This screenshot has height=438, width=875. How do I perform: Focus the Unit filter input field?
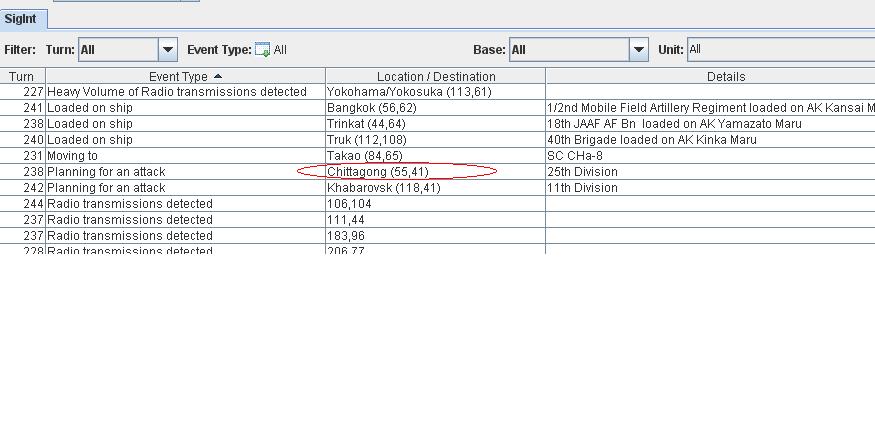(x=781, y=50)
